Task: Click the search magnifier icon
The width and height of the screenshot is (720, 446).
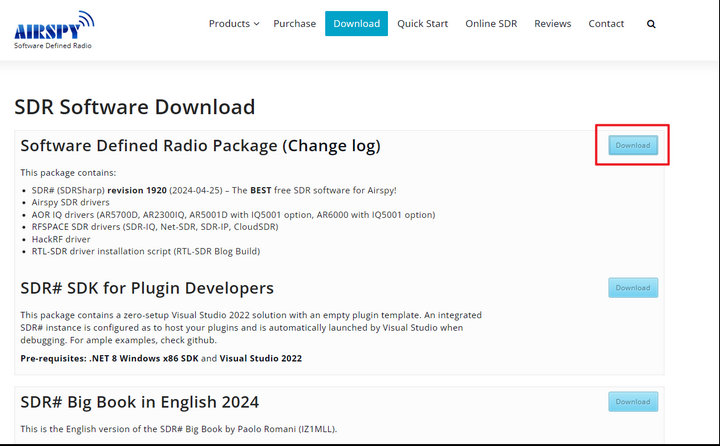Action: point(651,24)
